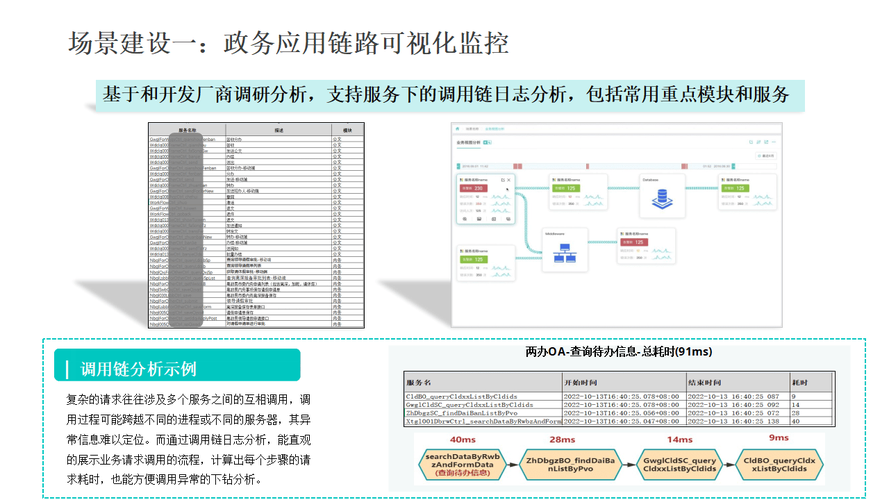Screen dimensions: 889x500
Task: Click the 28ms label
Action: click(562, 439)
